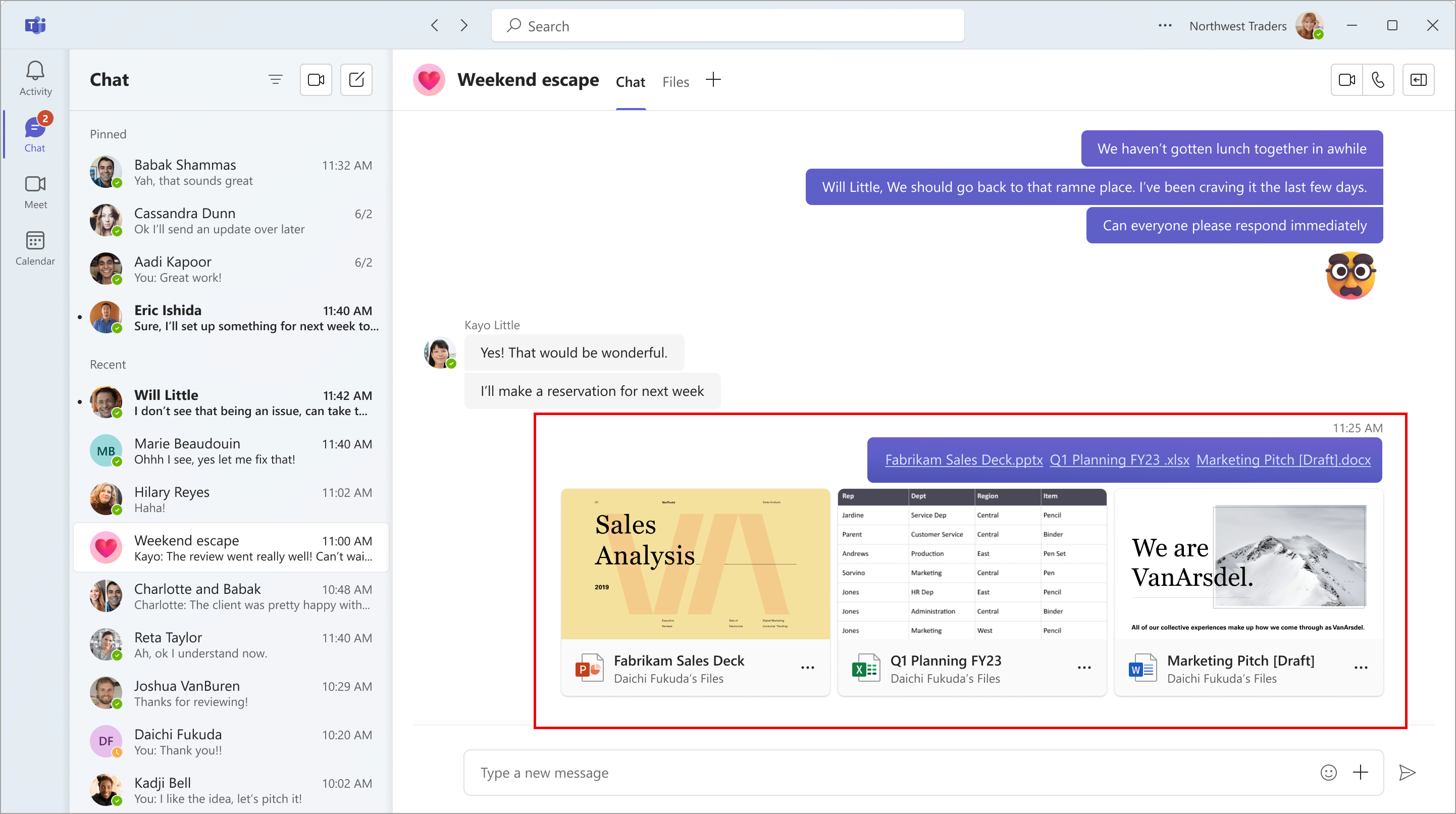Open more options for Marketing Pitch [Draft]
The width and height of the screenshot is (1456, 814).
click(x=1361, y=668)
